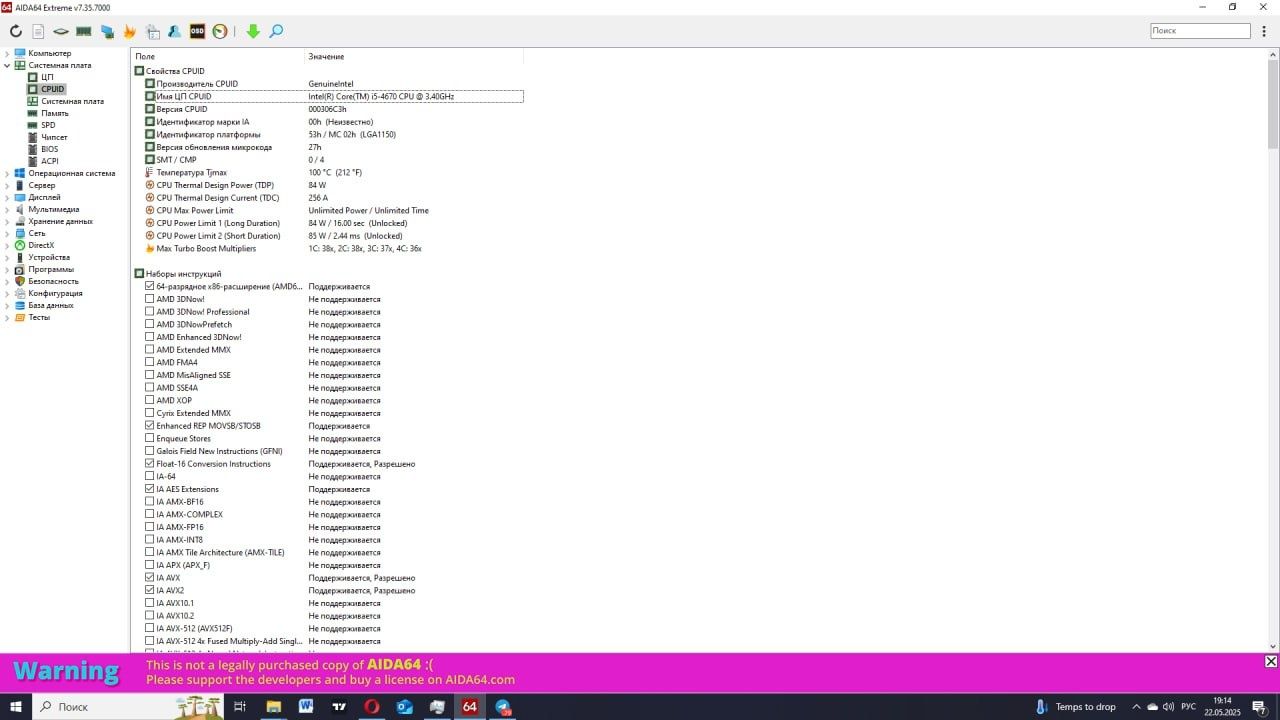Select the ACPI tree item

(x=49, y=161)
